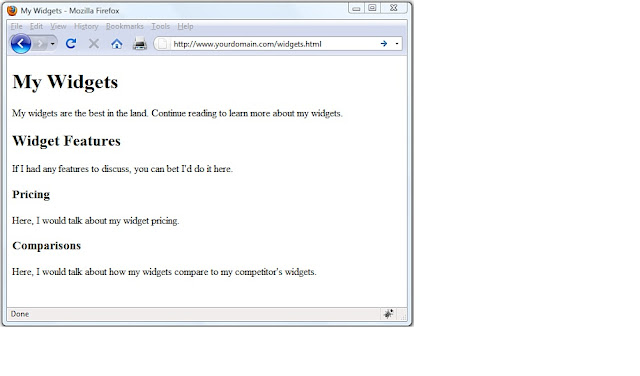Open the File menu
The height and width of the screenshot is (376, 640).
pos(16,26)
